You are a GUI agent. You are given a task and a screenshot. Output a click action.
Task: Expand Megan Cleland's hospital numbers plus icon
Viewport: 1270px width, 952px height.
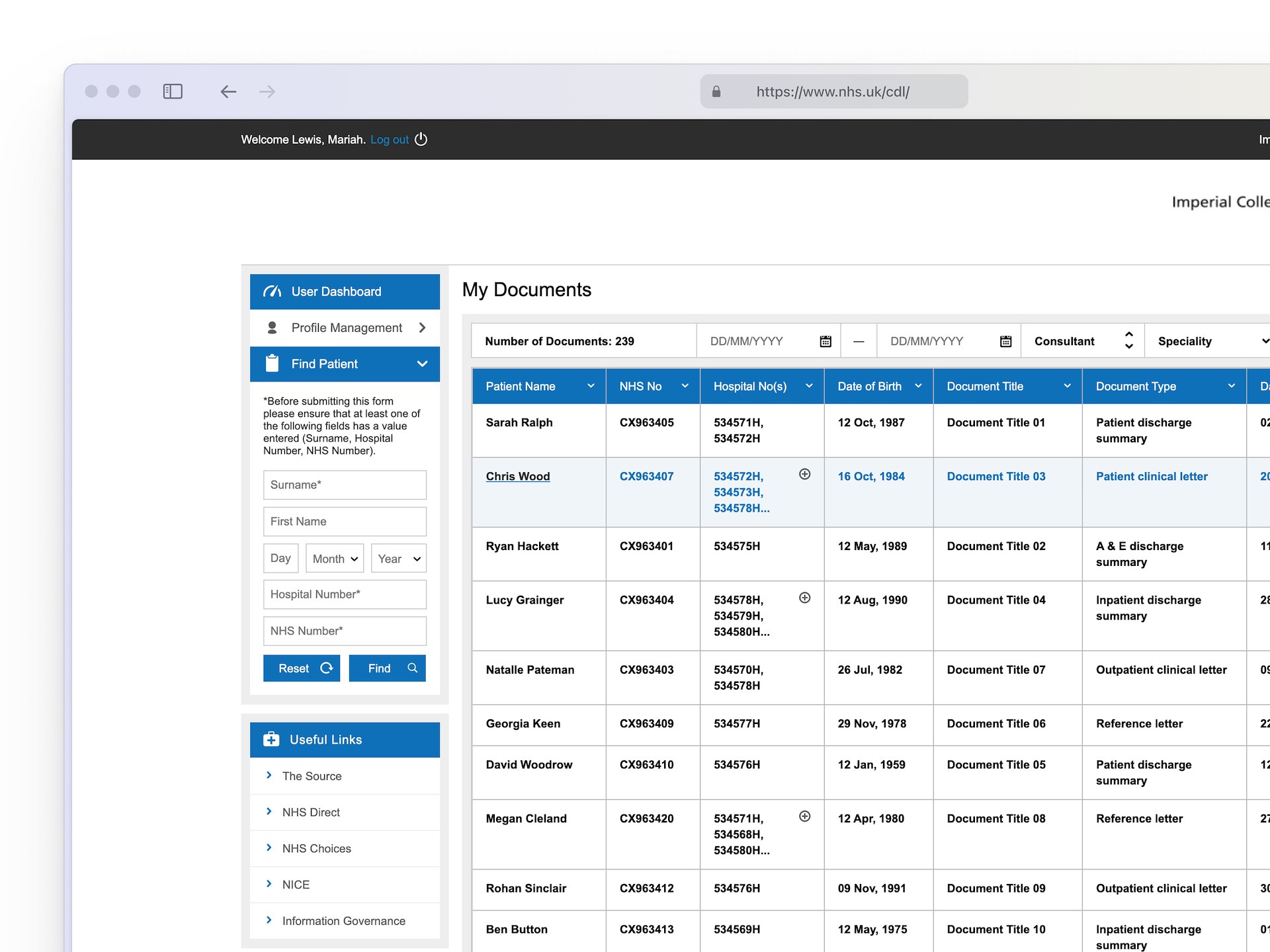pyautogui.click(x=804, y=816)
